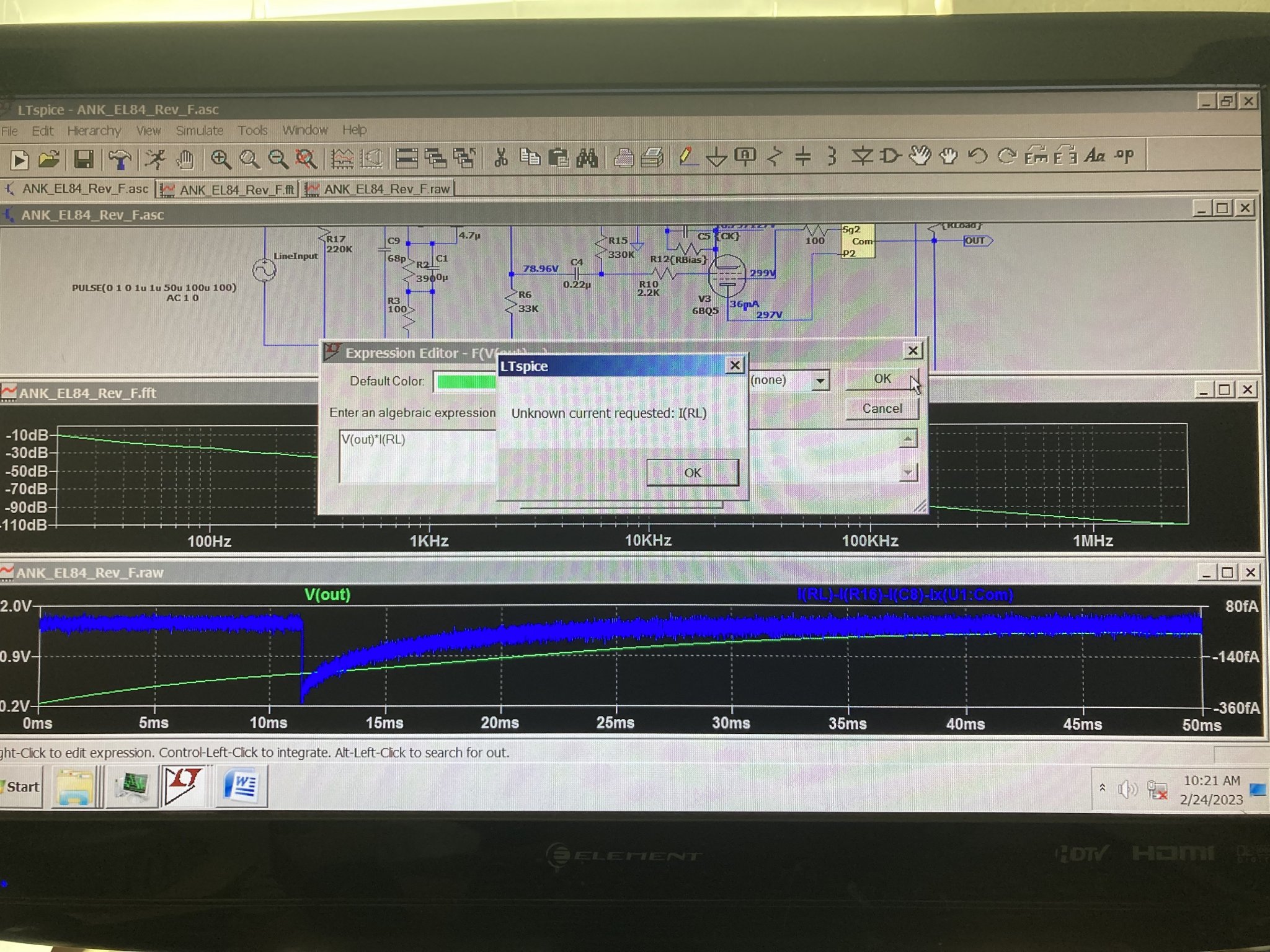Click the Copy icon in the toolbar
The width and height of the screenshot is (1270, 952).
530,157
